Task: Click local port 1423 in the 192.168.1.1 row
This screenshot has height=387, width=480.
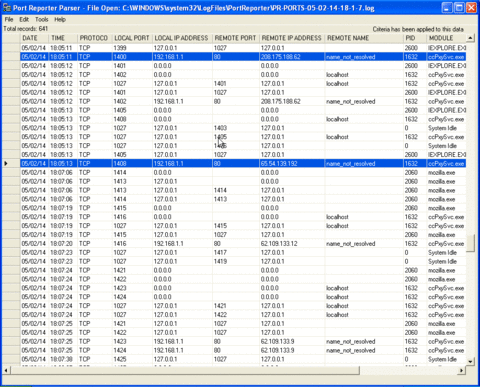Action: pos(132,341)
